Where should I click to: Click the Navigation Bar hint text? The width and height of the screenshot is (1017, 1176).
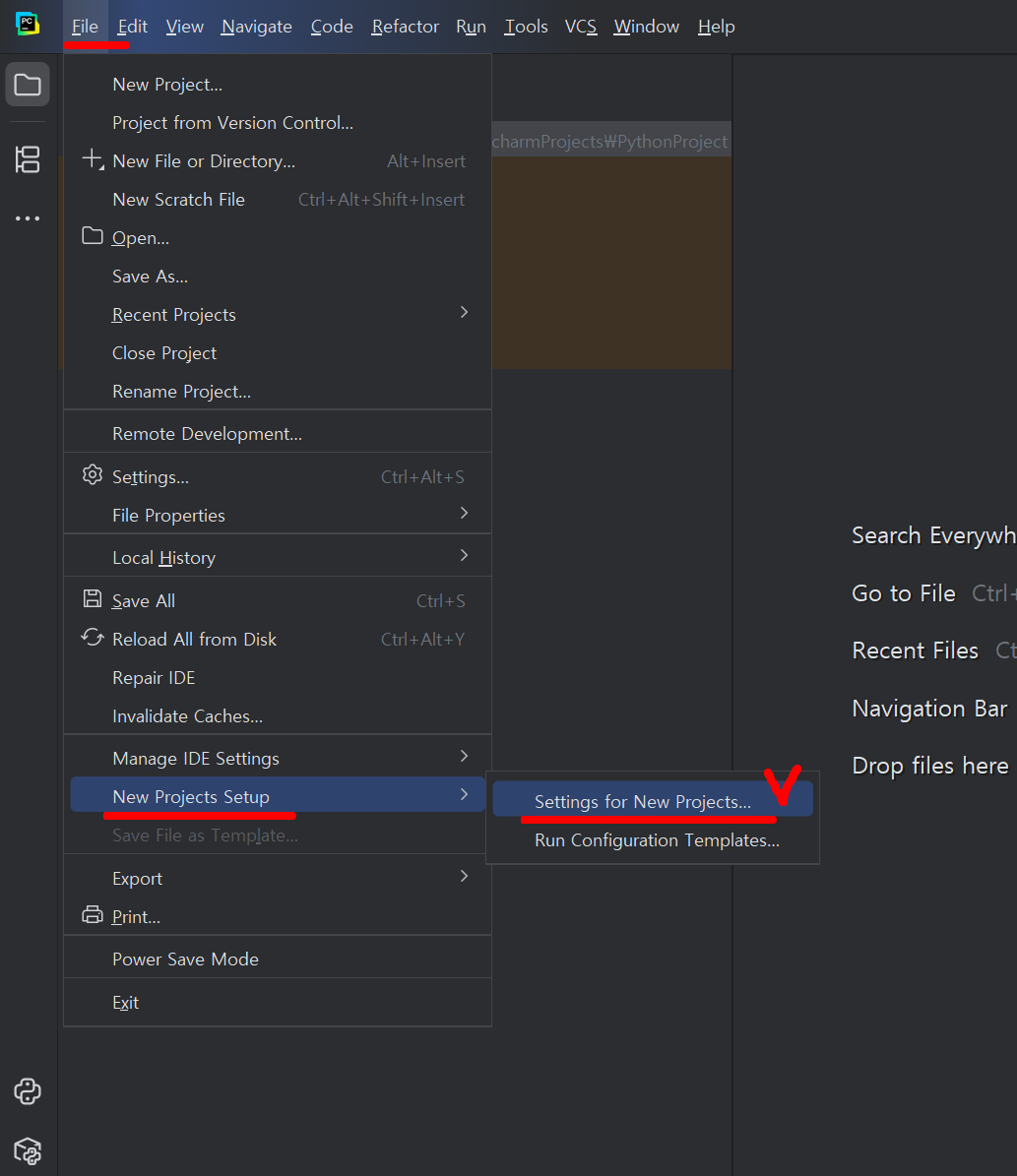929,708
